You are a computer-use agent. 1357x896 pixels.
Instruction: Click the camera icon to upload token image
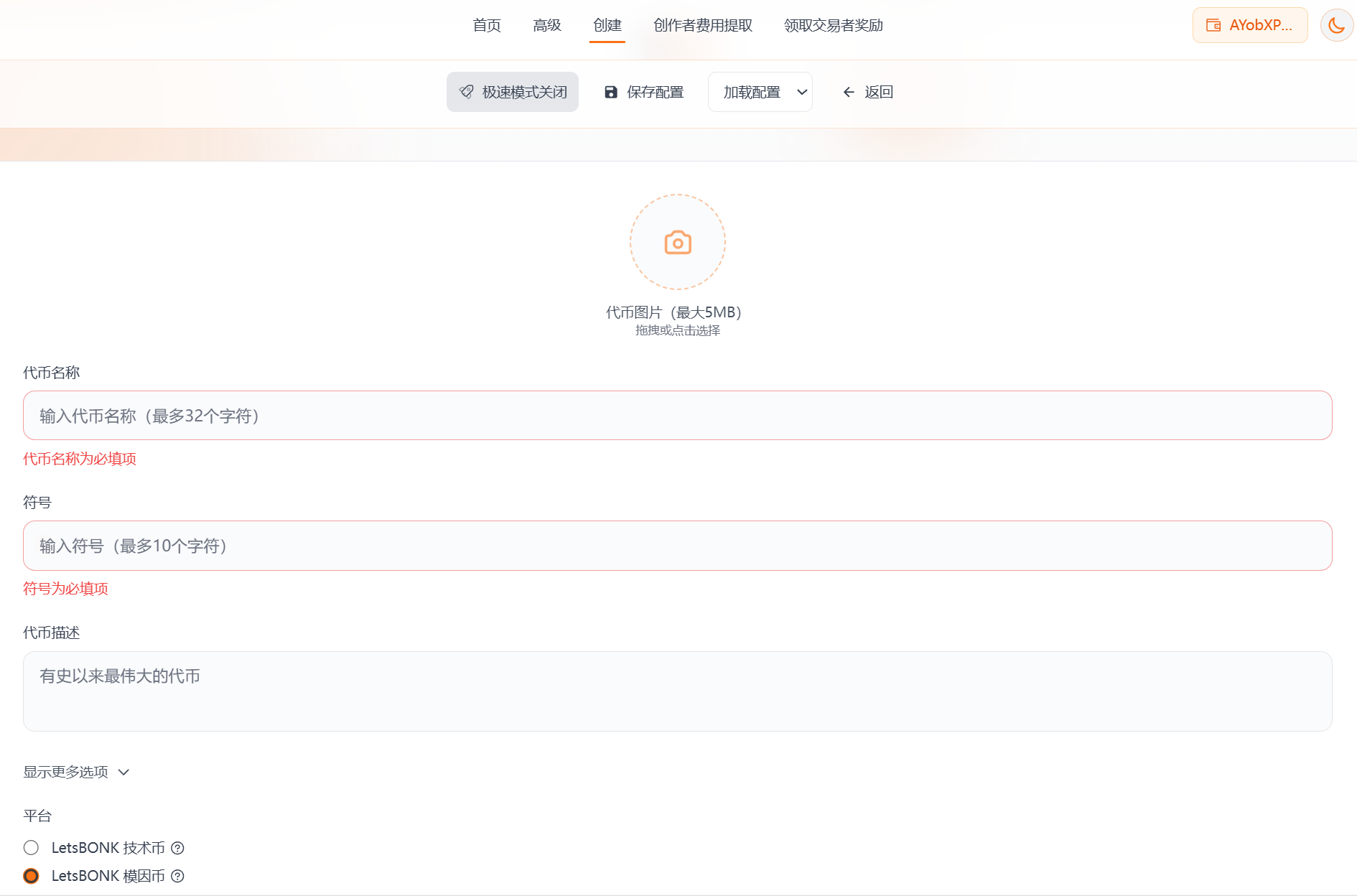click(677, 243)
